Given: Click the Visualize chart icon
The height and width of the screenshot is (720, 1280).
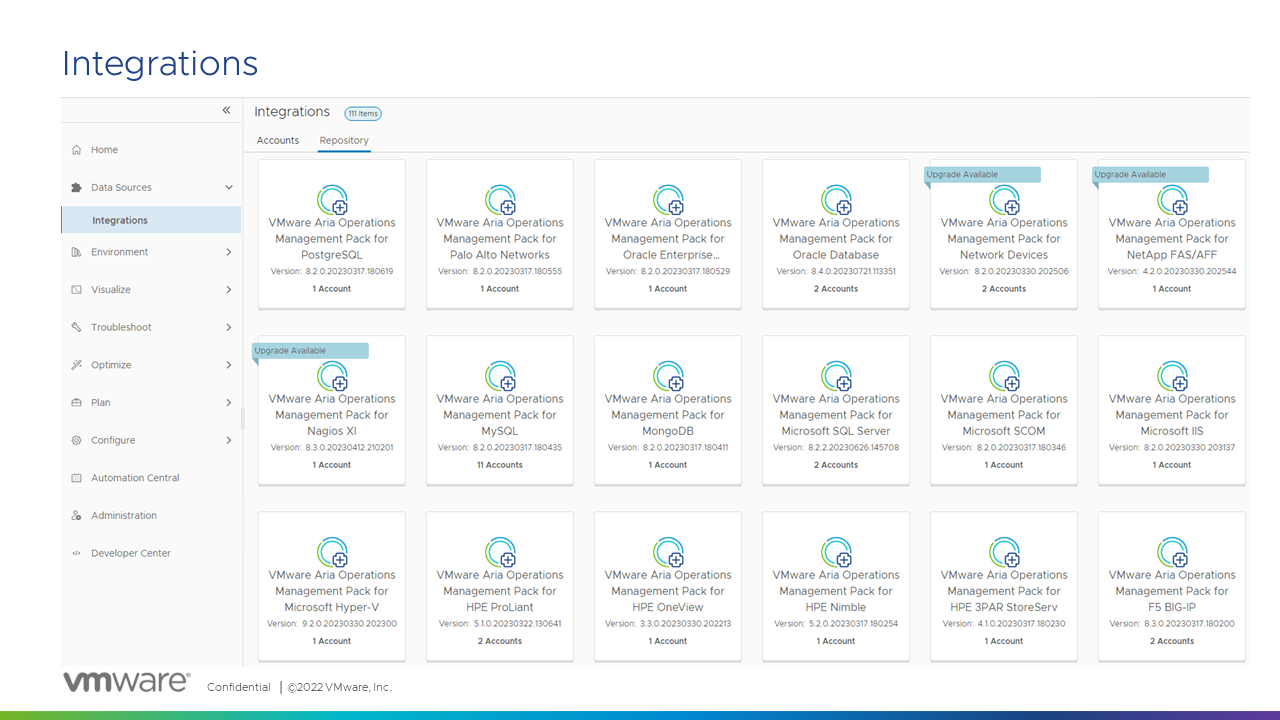Looking at the screenshot, I should [77, 290].
